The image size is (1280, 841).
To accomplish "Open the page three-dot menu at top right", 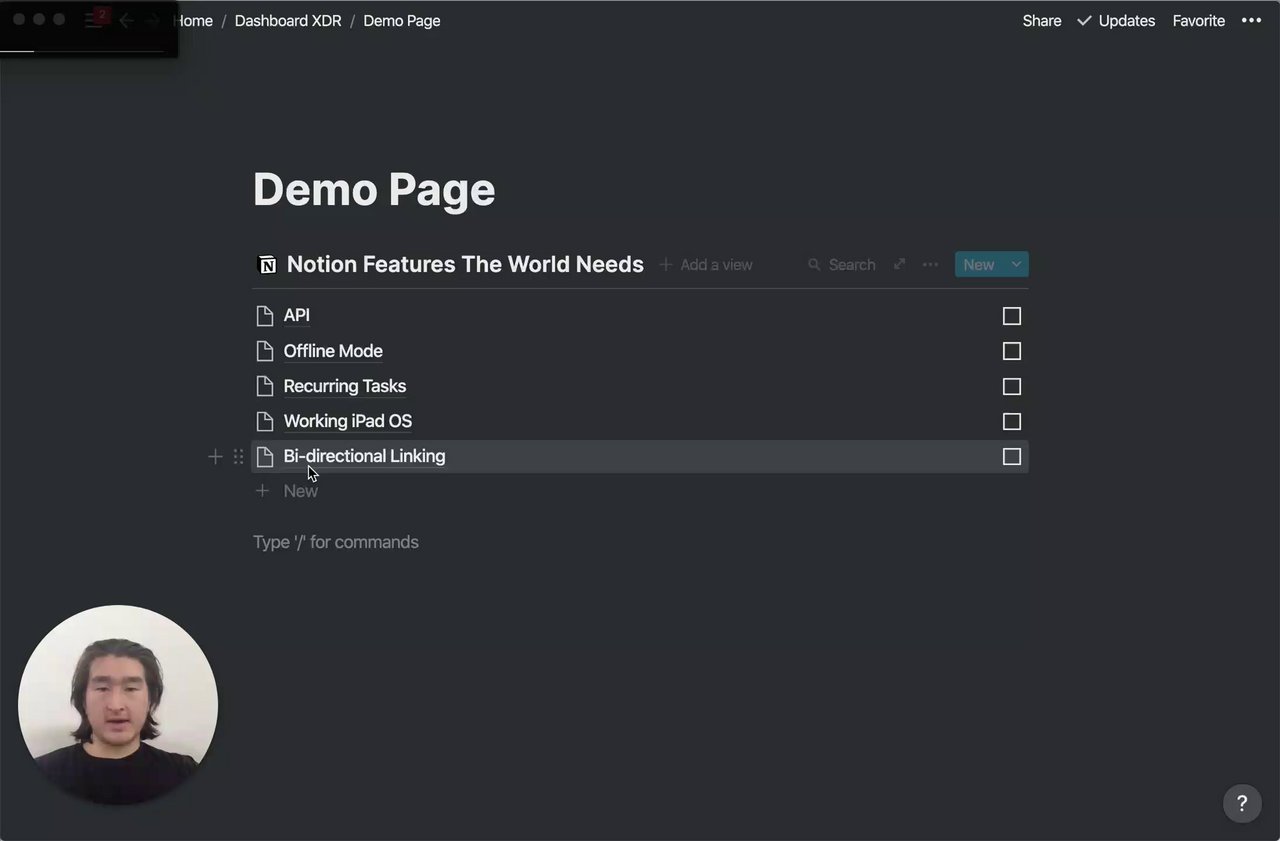I will coord(1251,20).
